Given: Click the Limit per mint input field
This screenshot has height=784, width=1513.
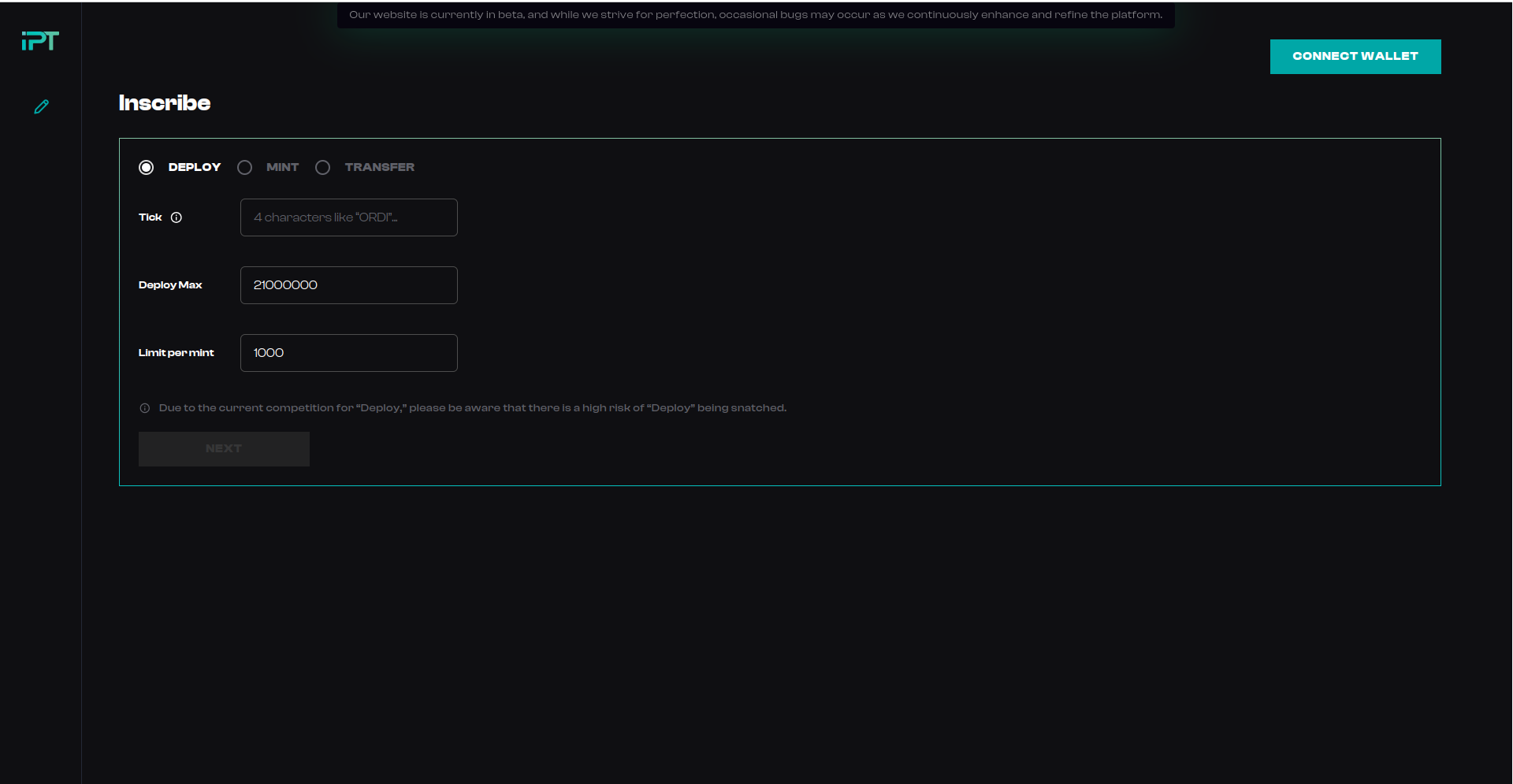Looking at the screenshot, I should 348,353.
